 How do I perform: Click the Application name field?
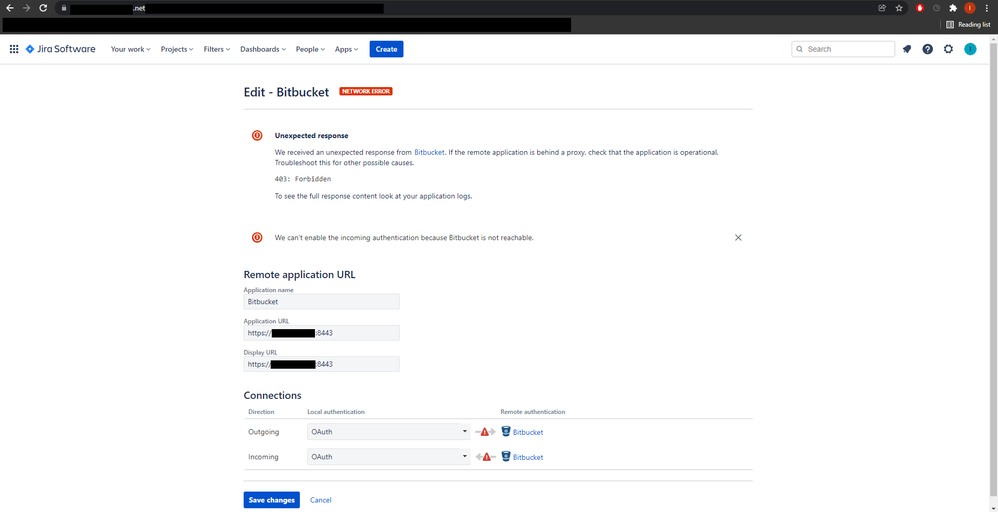tap(321, 302)
